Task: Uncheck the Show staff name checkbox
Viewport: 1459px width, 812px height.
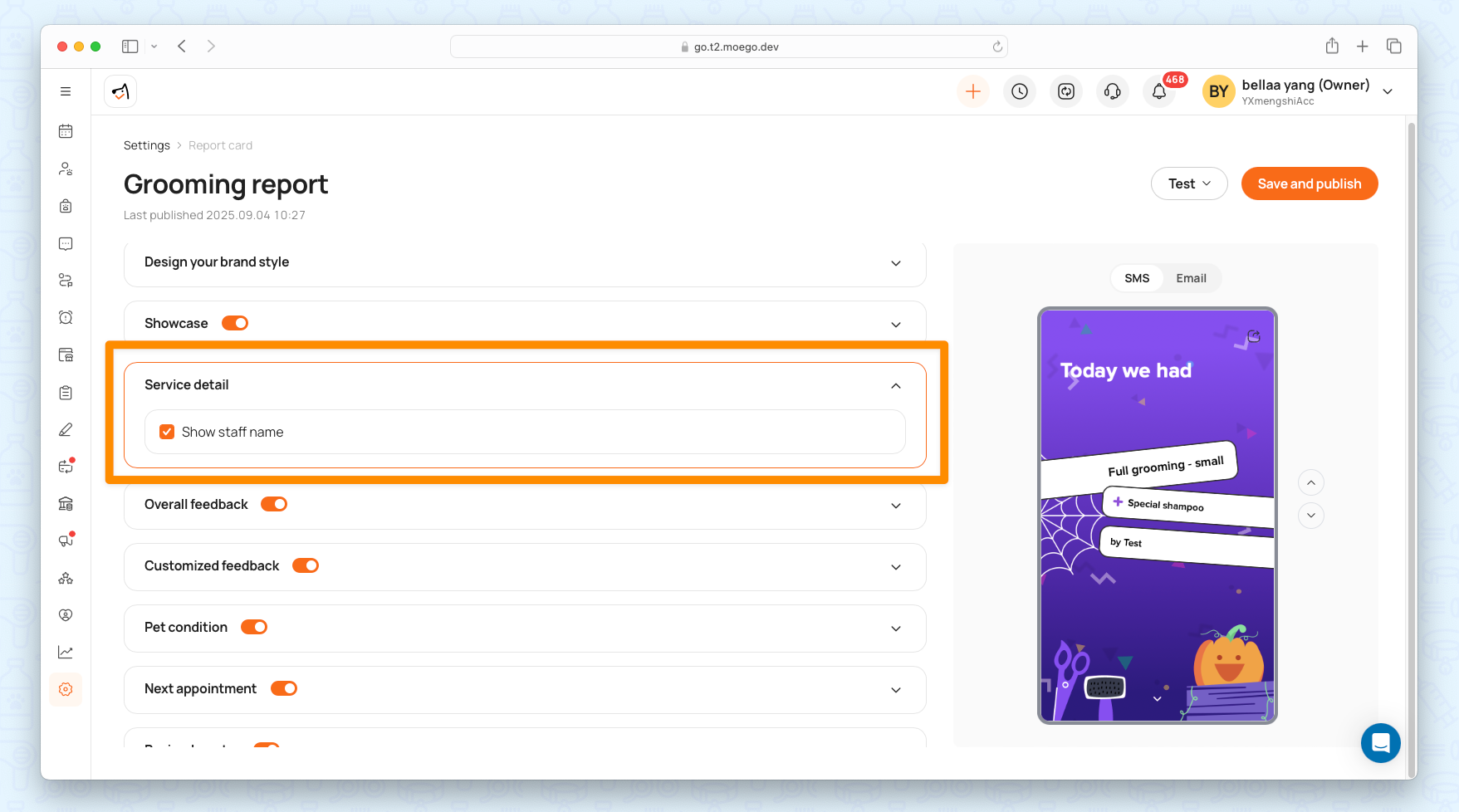Action: pos(167,432)
